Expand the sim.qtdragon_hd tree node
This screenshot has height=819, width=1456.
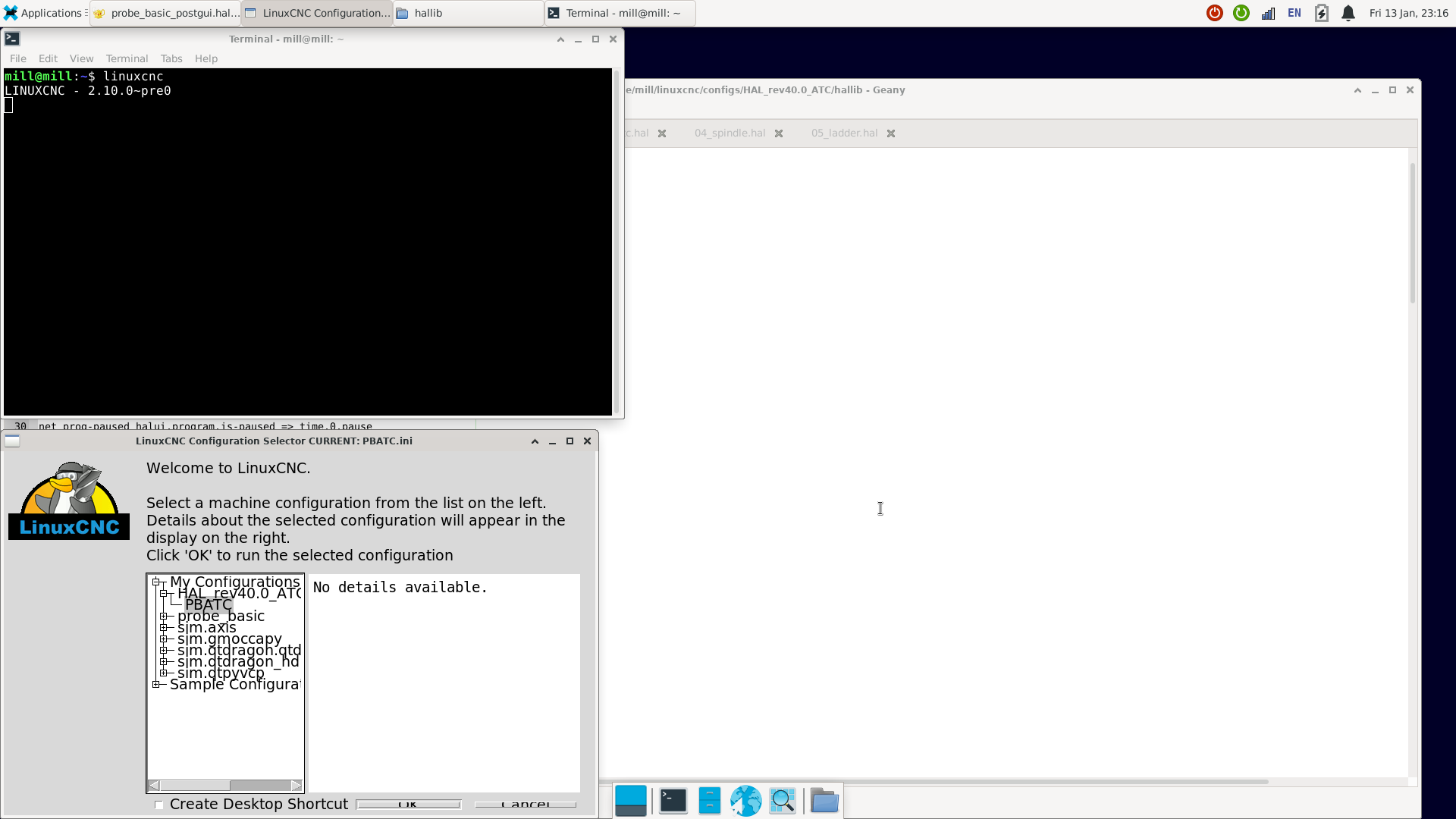click(164, 662)
